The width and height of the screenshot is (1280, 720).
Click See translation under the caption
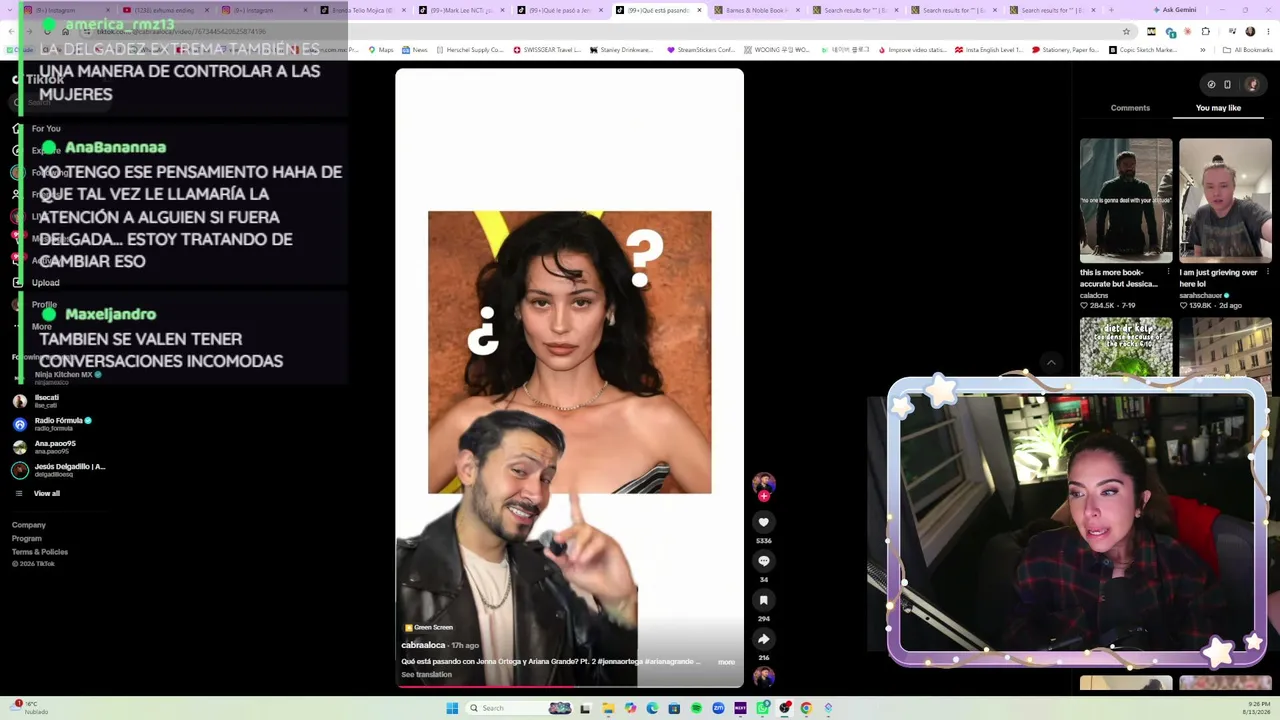click(x=426, y=675)
